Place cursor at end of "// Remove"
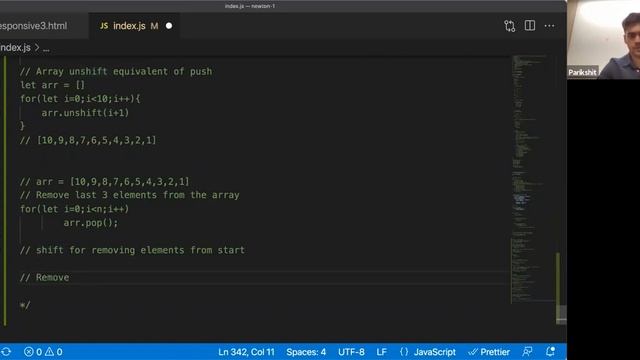The image size is (640, 360). 69,278
